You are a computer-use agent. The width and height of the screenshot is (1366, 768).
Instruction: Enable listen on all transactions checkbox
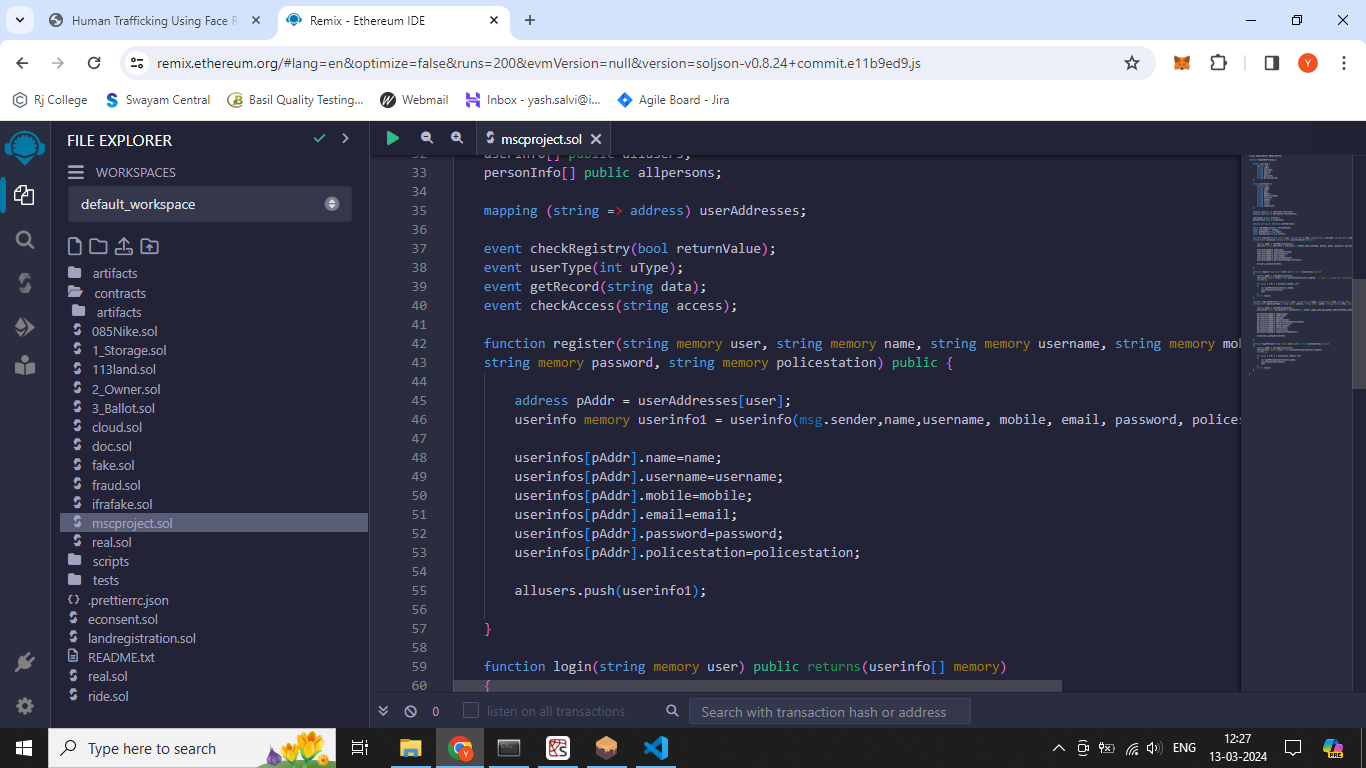click(471, 711)
